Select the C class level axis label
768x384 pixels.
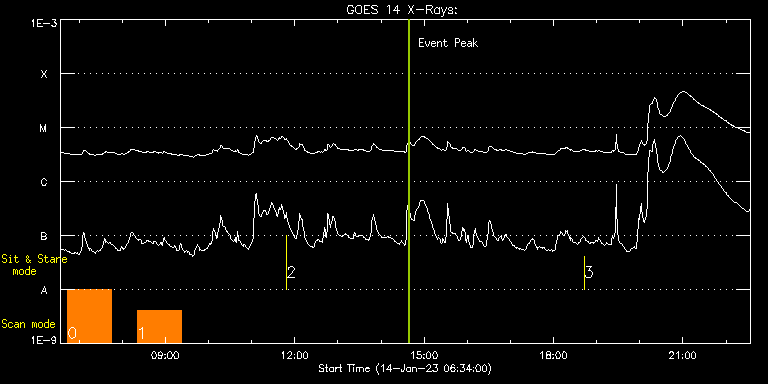[44, 183]
